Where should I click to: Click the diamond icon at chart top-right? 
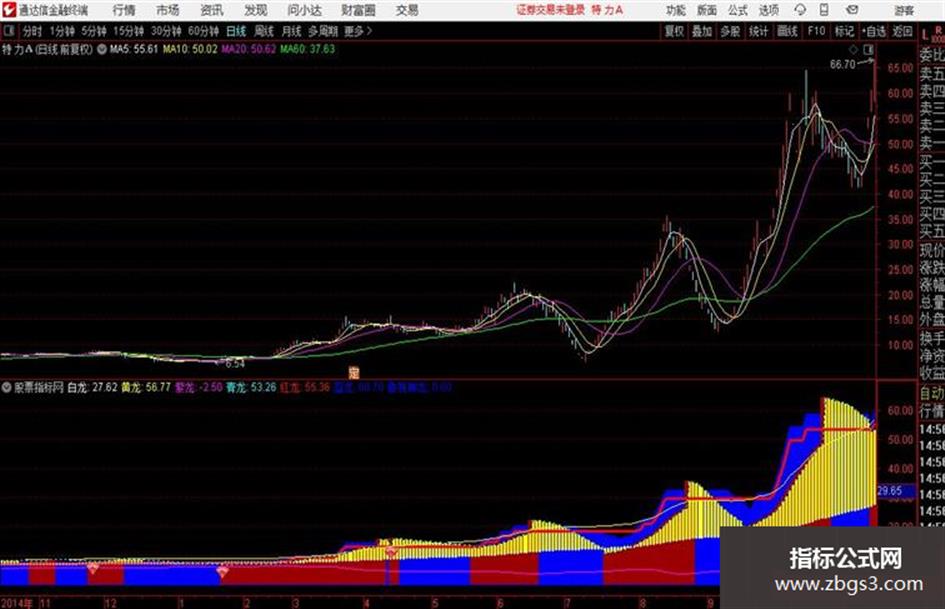pos(854,50)
